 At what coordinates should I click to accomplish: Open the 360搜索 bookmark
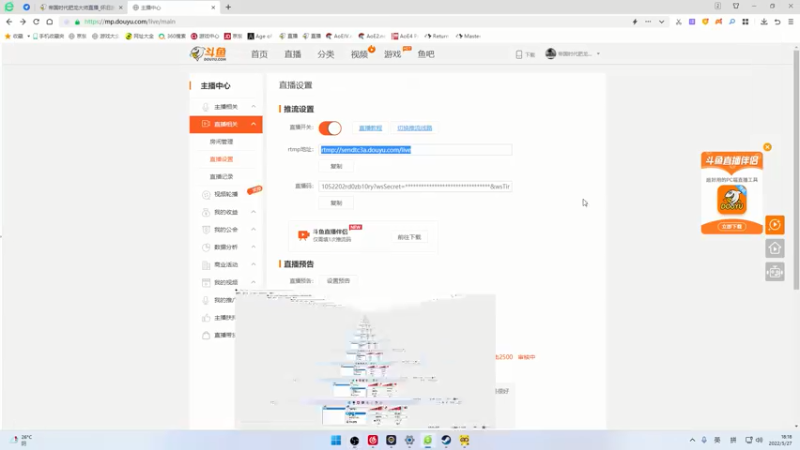(172, 36)
